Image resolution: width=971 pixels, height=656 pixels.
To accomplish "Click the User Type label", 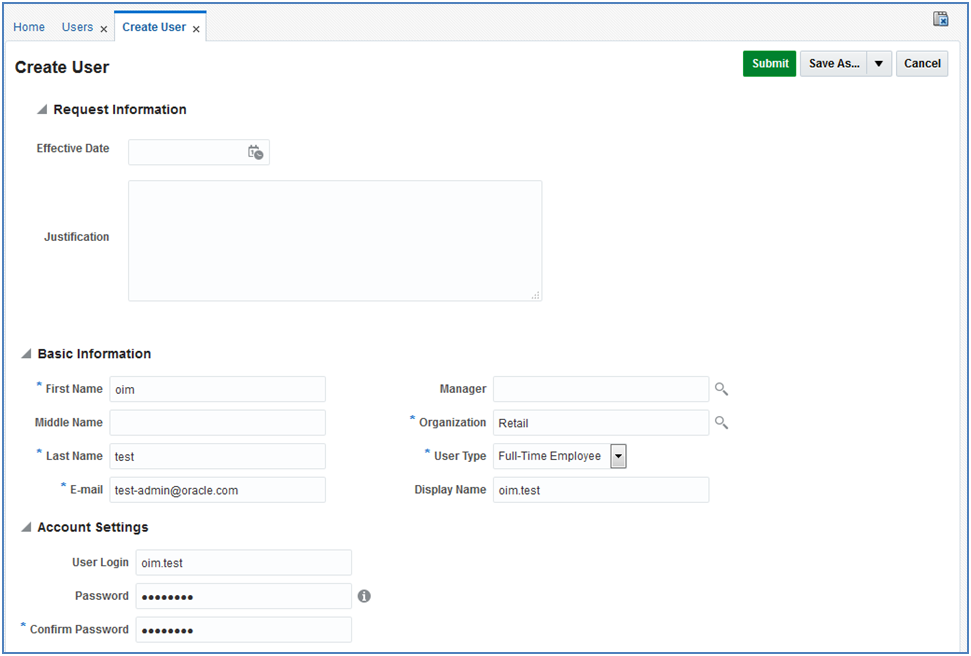I will pyautogui.click(x=459, y=456).
